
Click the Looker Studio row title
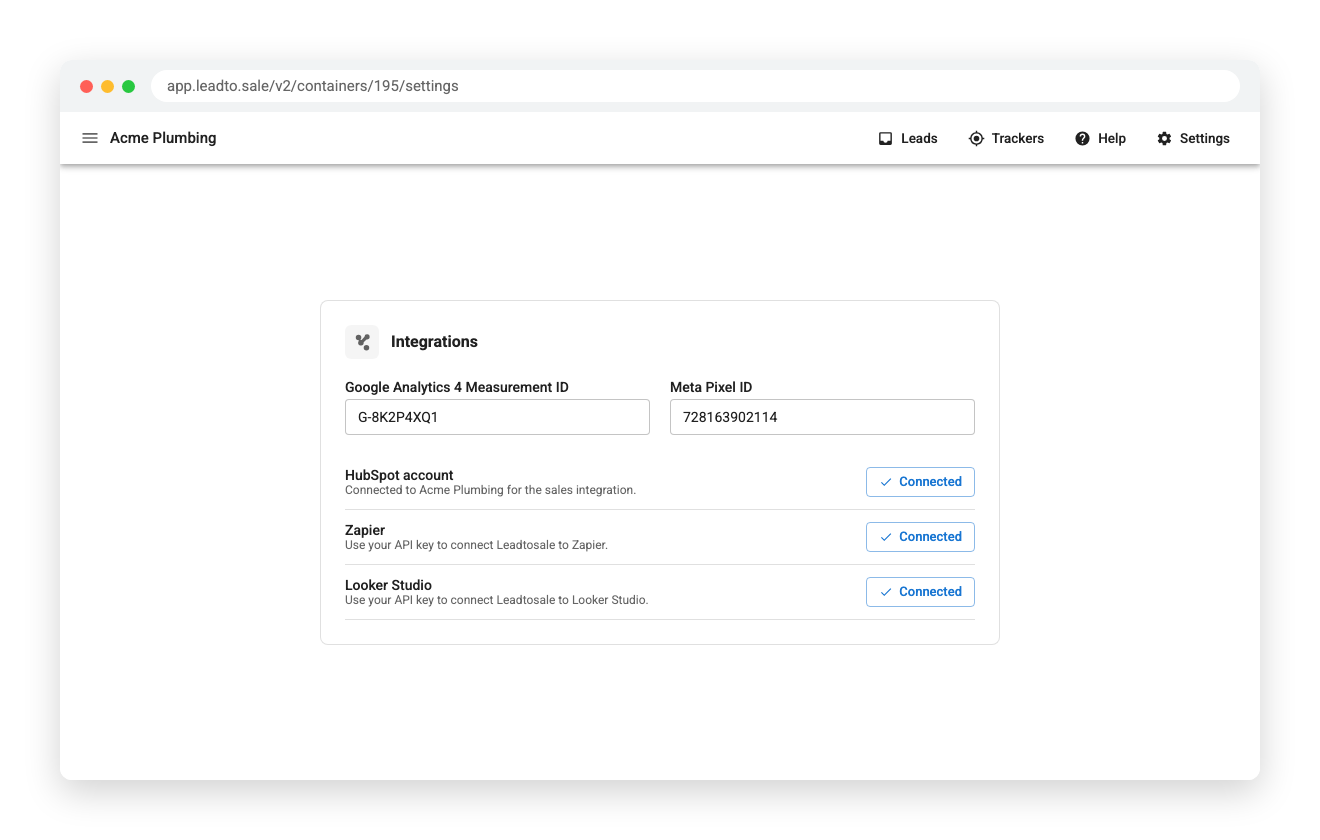pyautogui.click(x=388, y=585)
